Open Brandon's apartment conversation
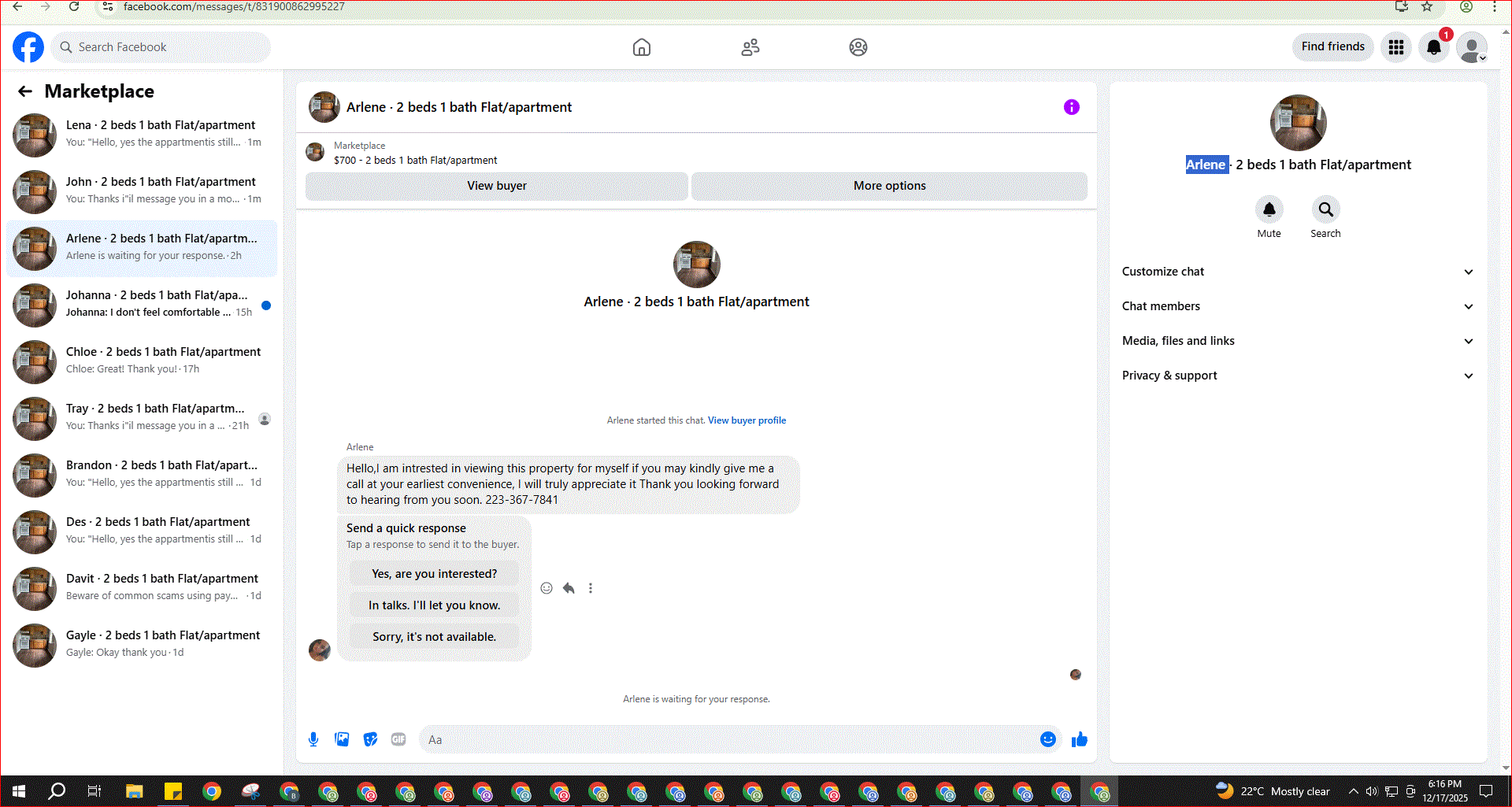Screen dimensions: 1512x807 point(142,476)
